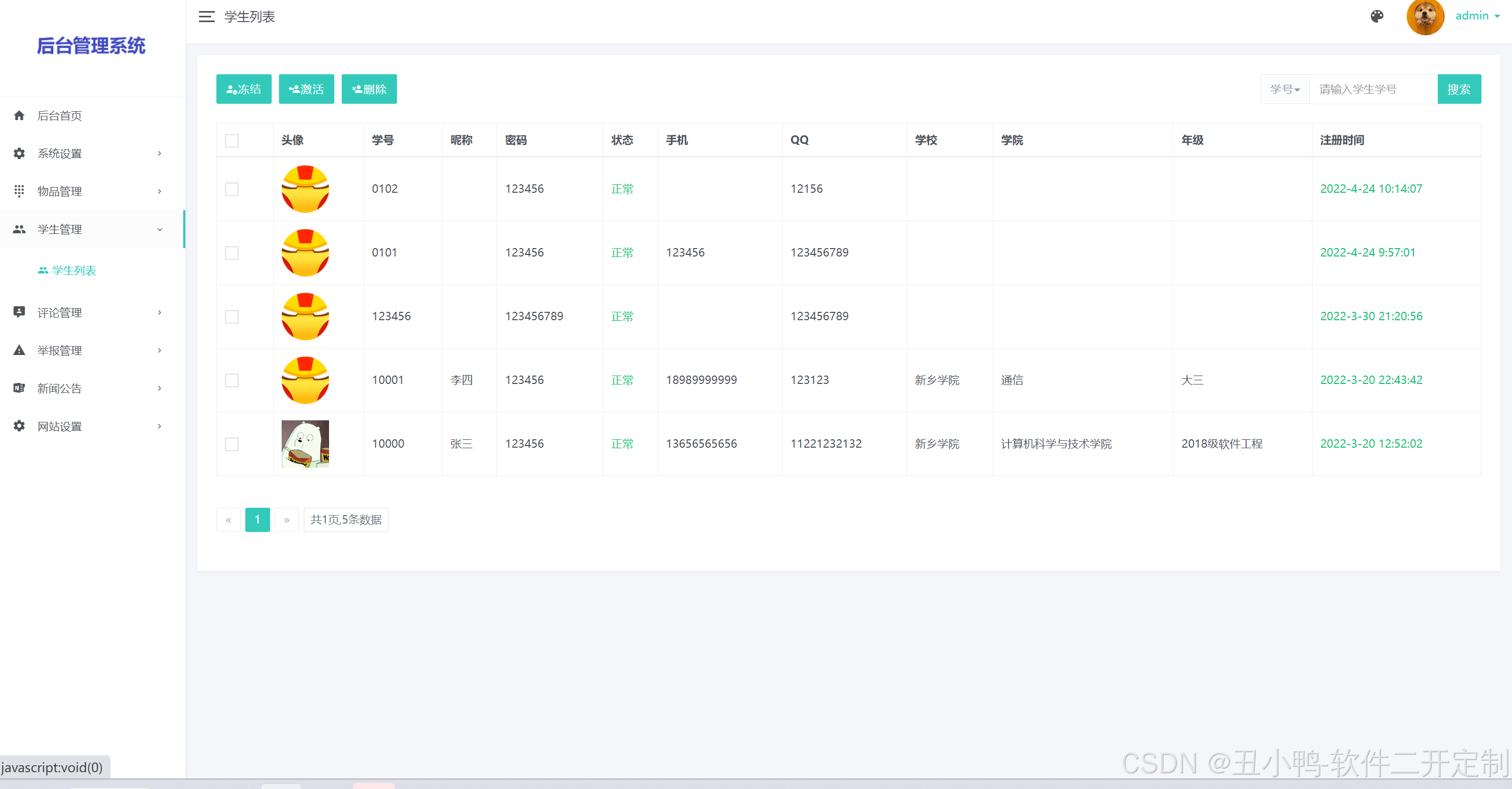
Task: Click the comment icon beside 评论管理
Action: [19, 312]
